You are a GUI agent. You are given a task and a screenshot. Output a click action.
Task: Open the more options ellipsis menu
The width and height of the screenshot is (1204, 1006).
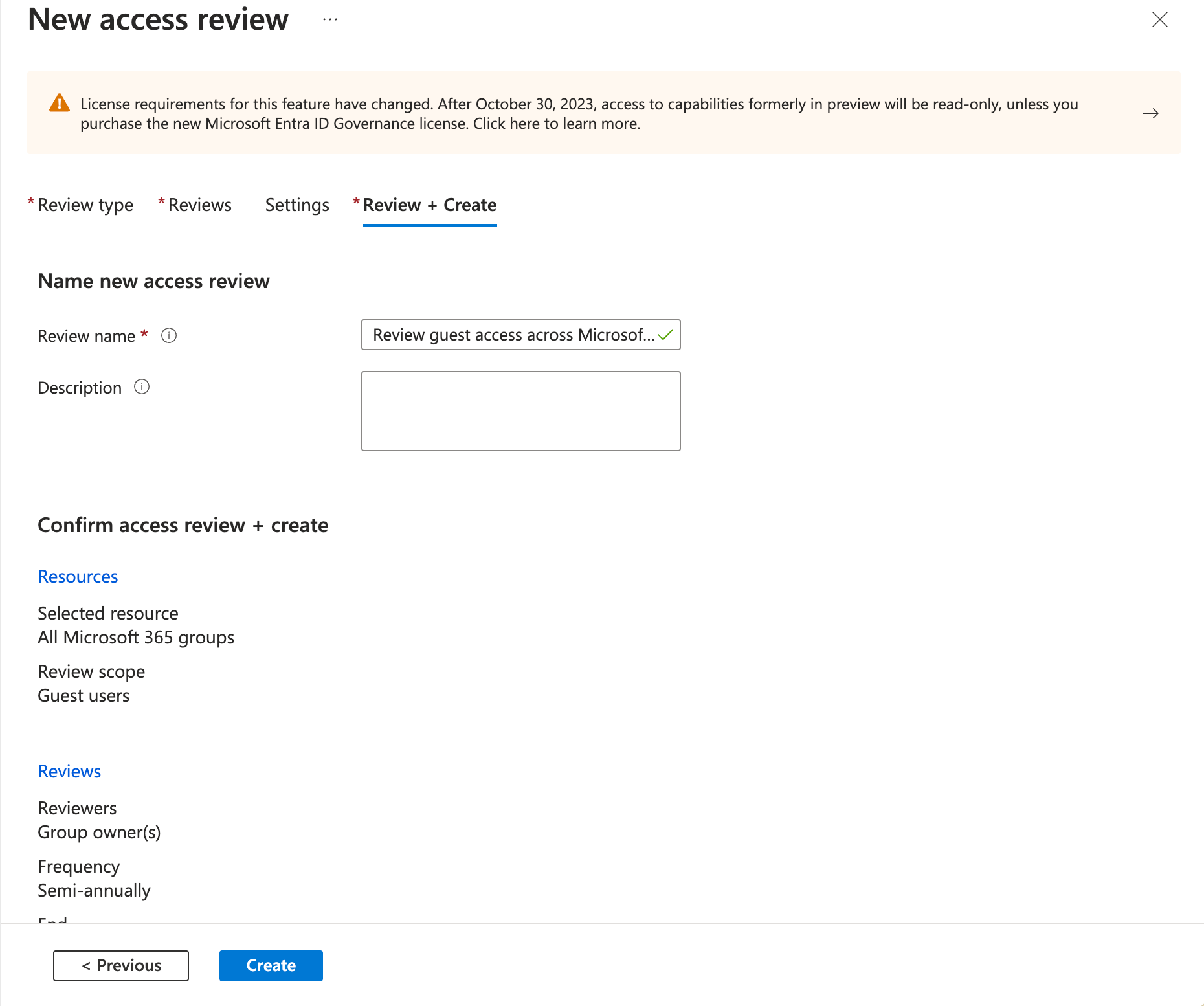(x=330, y=19)
